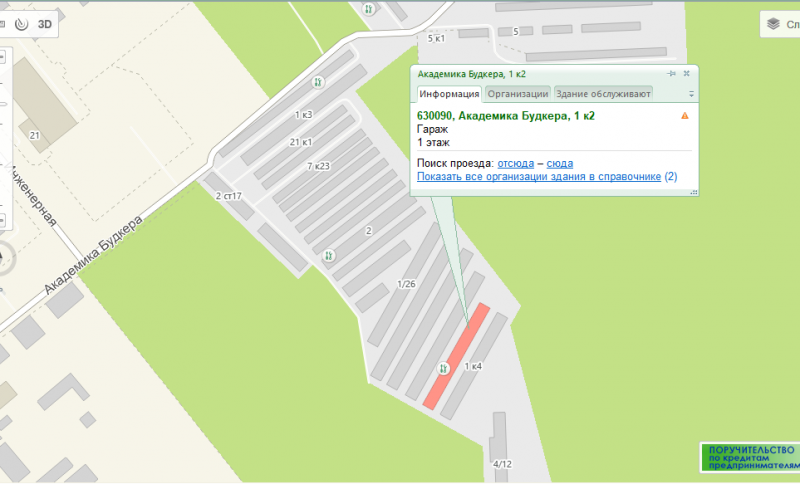Screen dimensions: 800x484
Task: Click the zoom slider track
Action: coord(3,150)
